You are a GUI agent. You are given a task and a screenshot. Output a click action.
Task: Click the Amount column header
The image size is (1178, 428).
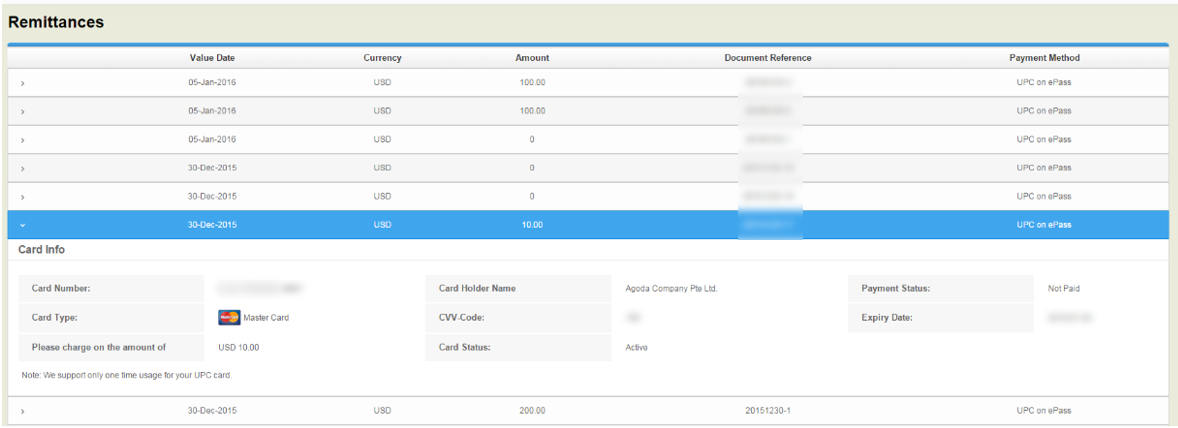click(x=532, y=58)
